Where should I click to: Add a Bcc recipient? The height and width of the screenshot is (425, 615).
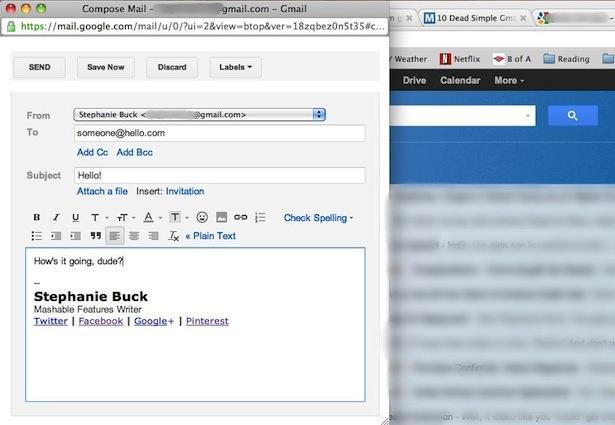coord(135,152)
